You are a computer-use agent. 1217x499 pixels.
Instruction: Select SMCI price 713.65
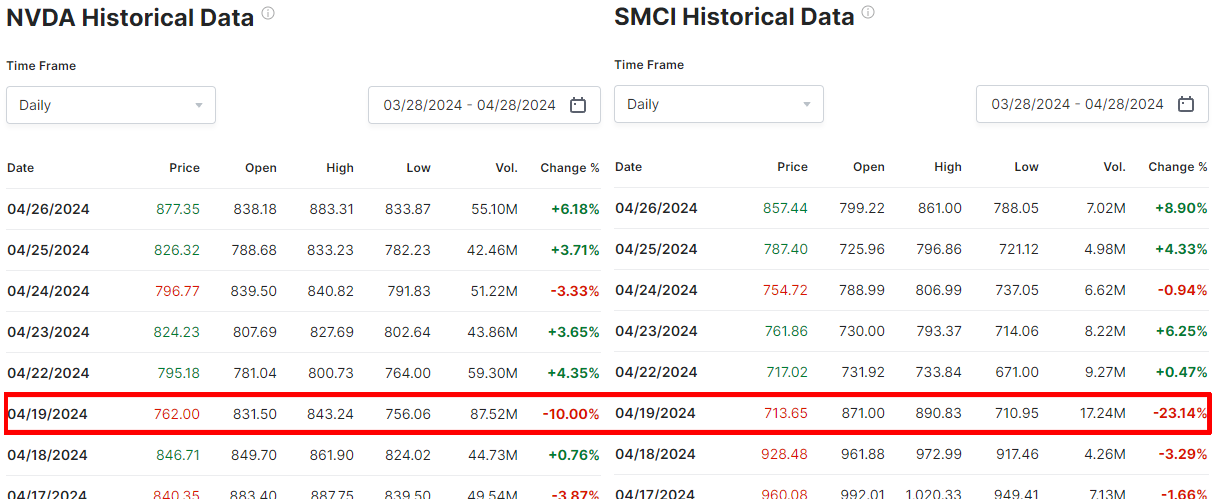pyautogui.click(x=786, y=413)
